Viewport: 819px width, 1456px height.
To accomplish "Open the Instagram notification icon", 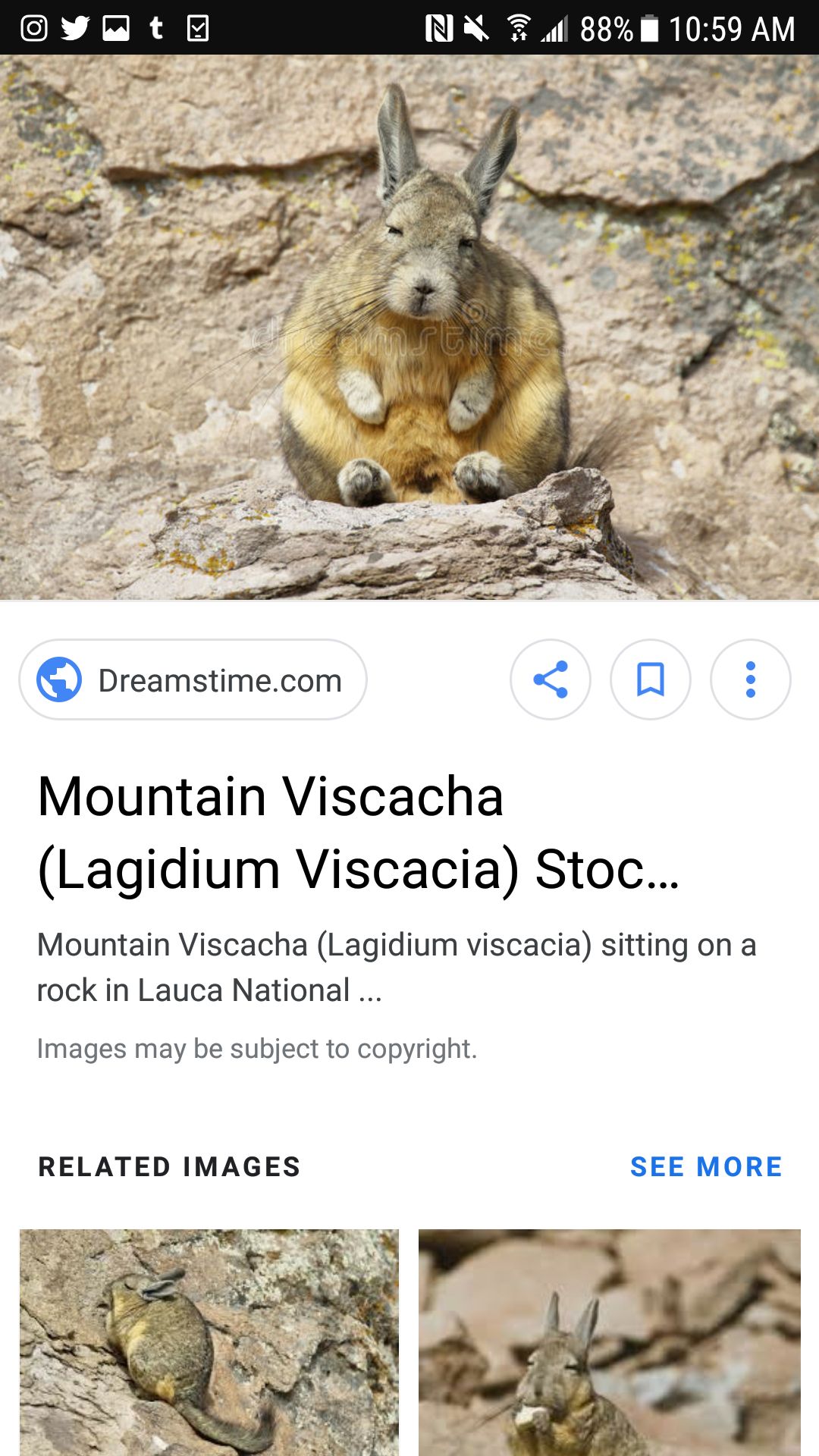I will tap(33, 28).
